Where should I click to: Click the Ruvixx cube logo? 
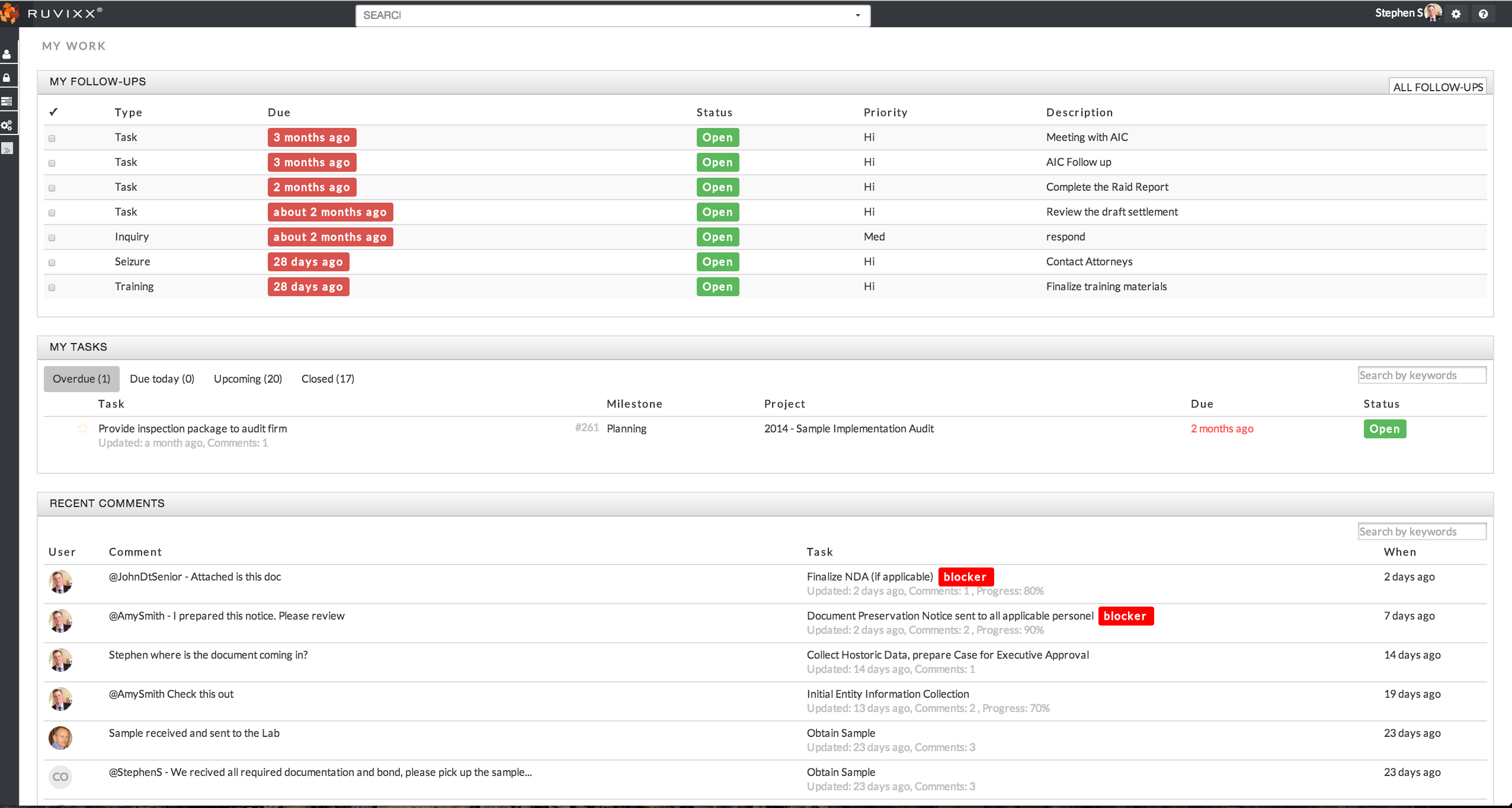[9, 13]
